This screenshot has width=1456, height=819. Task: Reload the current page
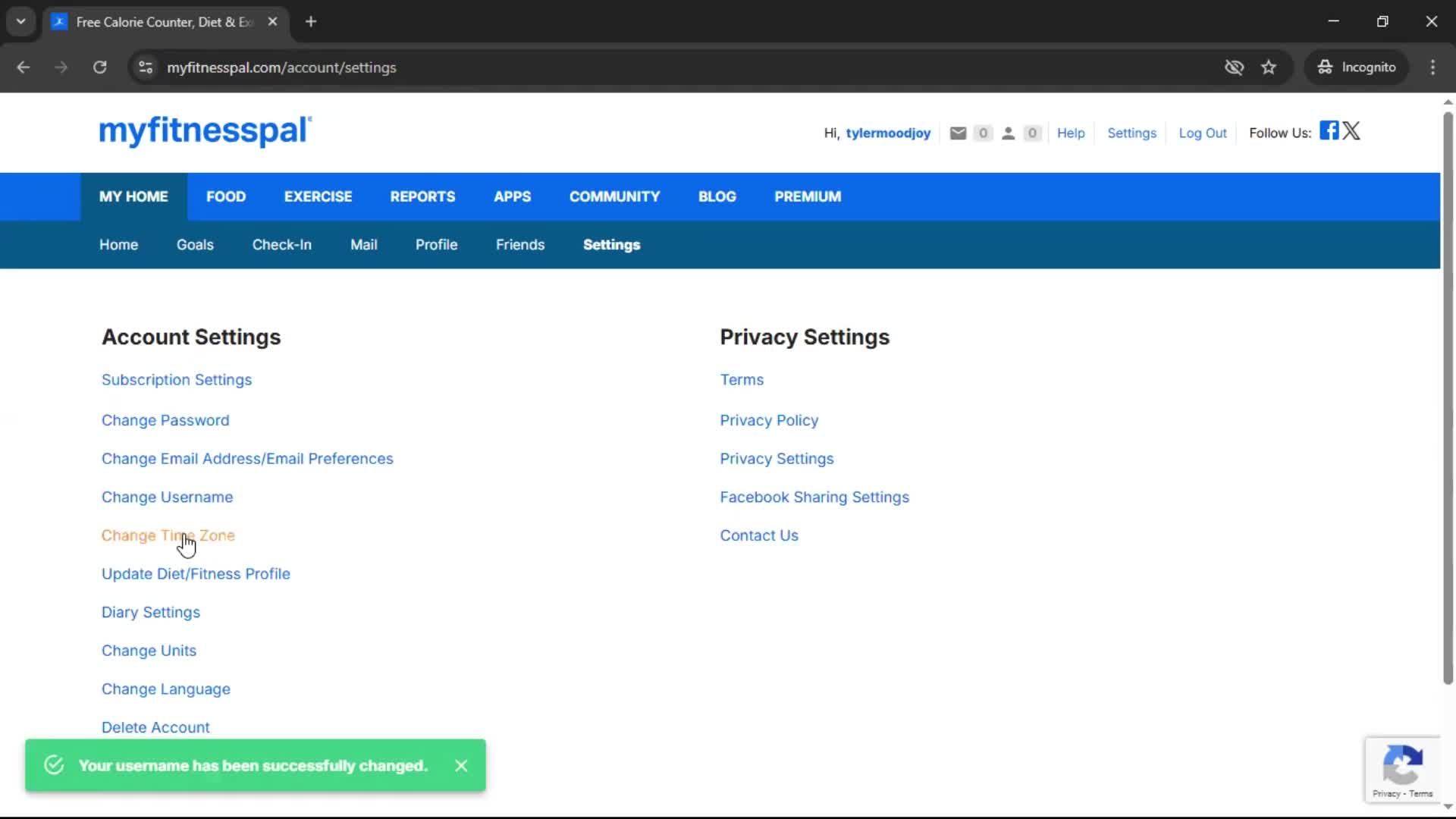click(100, 67)
